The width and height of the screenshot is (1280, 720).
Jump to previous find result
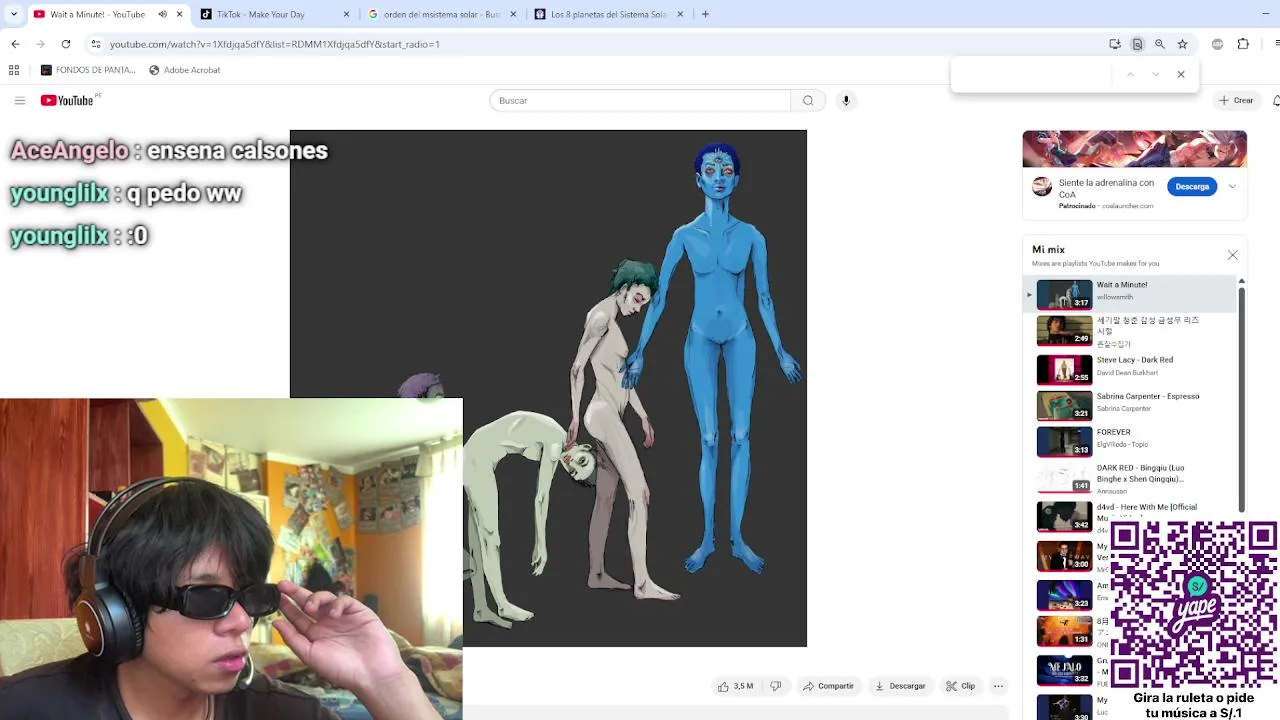[1130, 74]
